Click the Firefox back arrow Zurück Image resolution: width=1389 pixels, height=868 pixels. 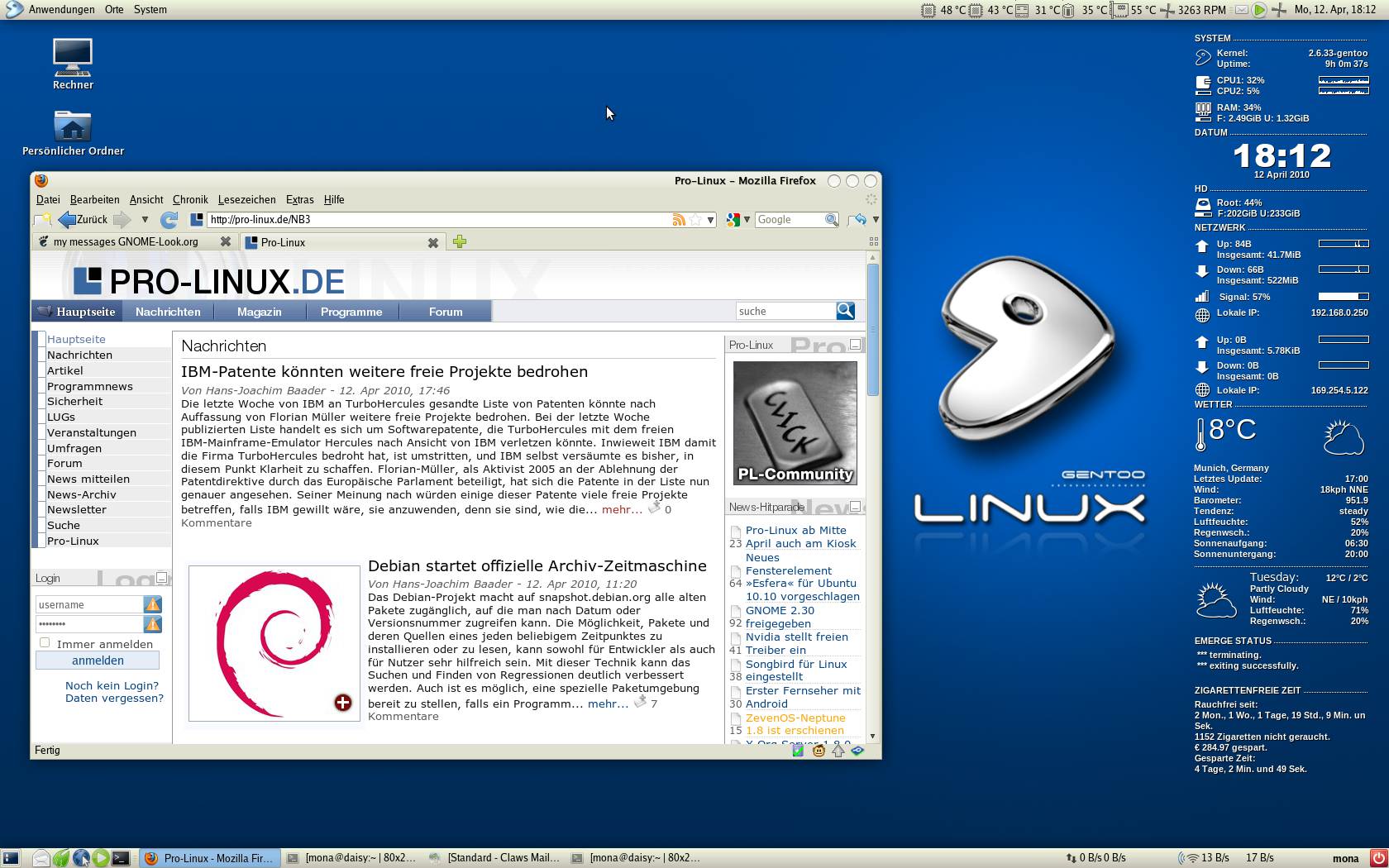click(x=83, y=219)
